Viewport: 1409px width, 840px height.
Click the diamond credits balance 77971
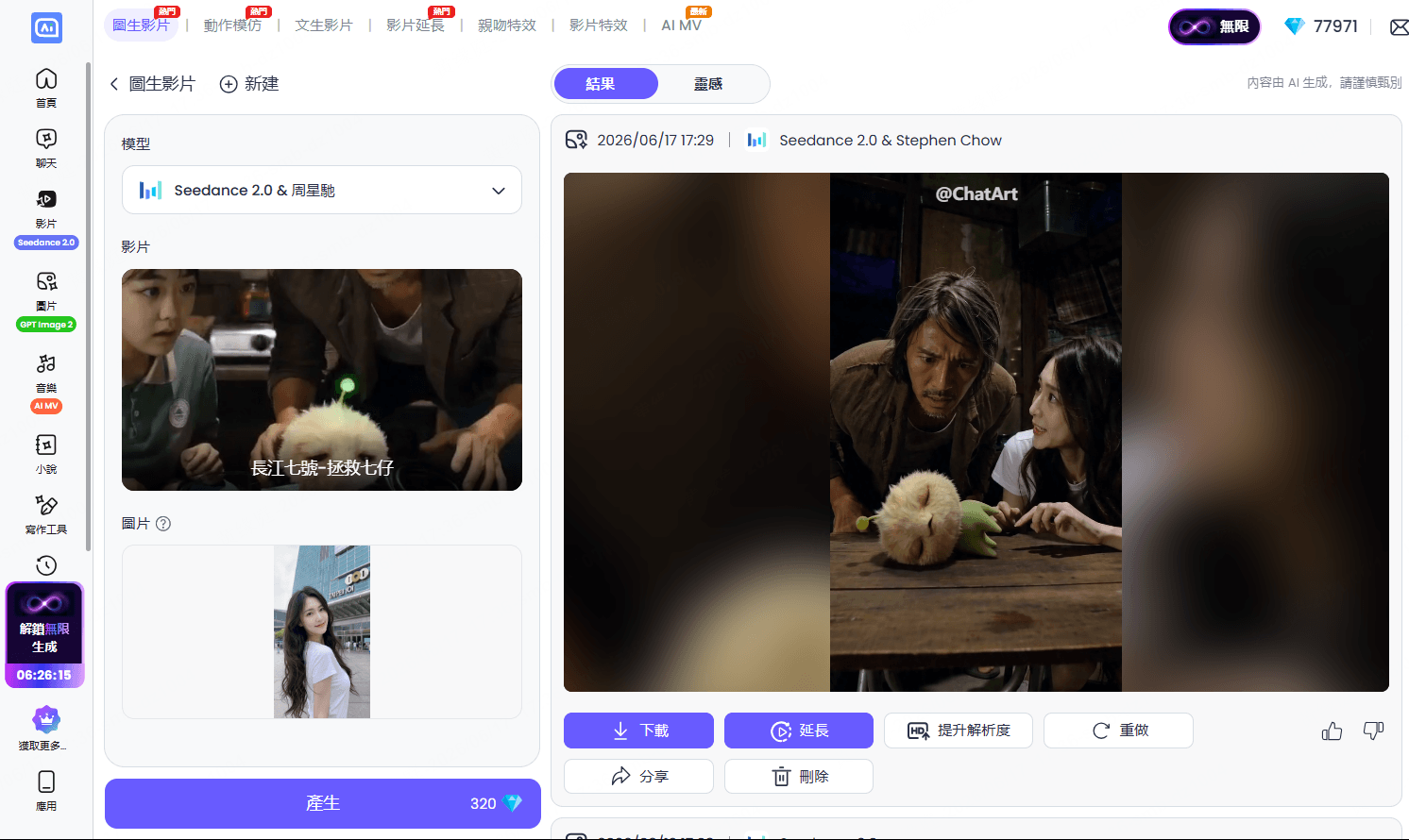click(x=1321, y=26)
